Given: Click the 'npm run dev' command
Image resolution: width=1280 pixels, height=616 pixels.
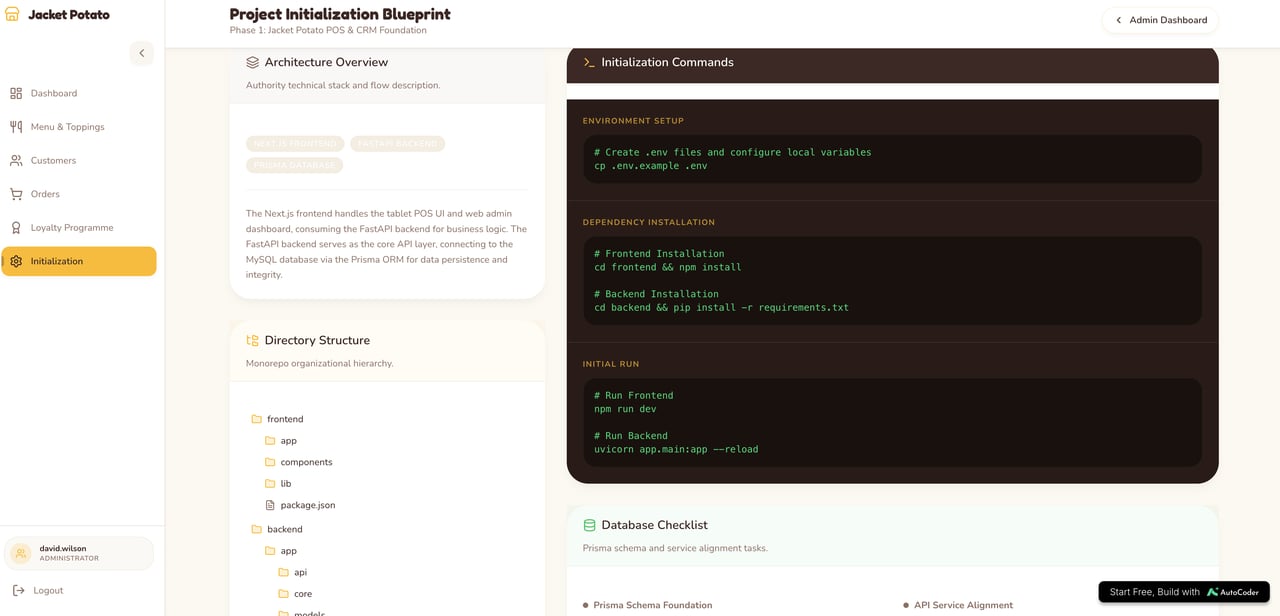Looking at the screenshot, I should (625, 409).
